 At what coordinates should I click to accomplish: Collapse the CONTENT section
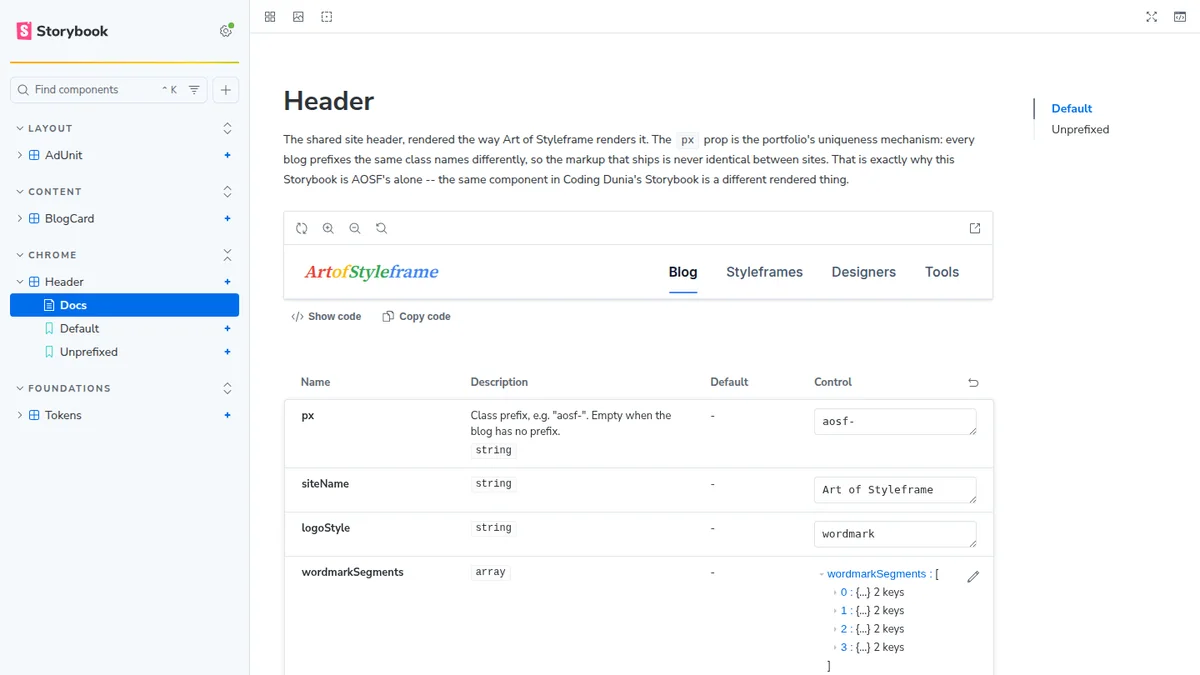49,191
